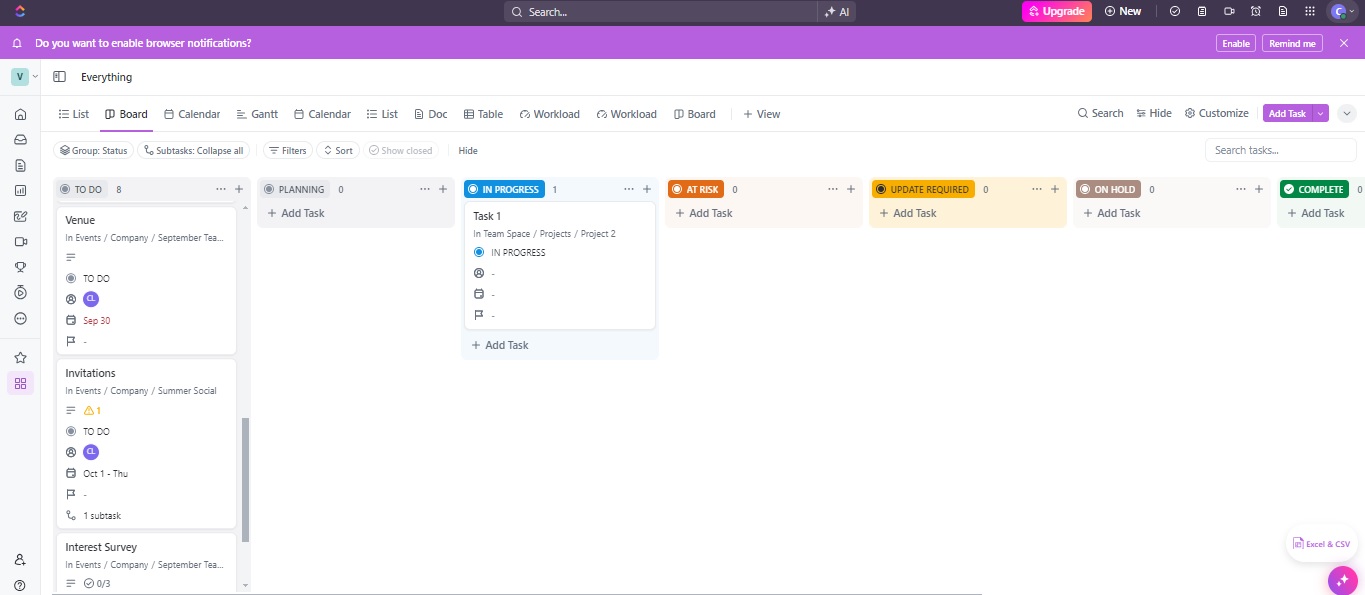
Task: Open the workspace V switcher dropdown
Action: click(x=25, y=77)
